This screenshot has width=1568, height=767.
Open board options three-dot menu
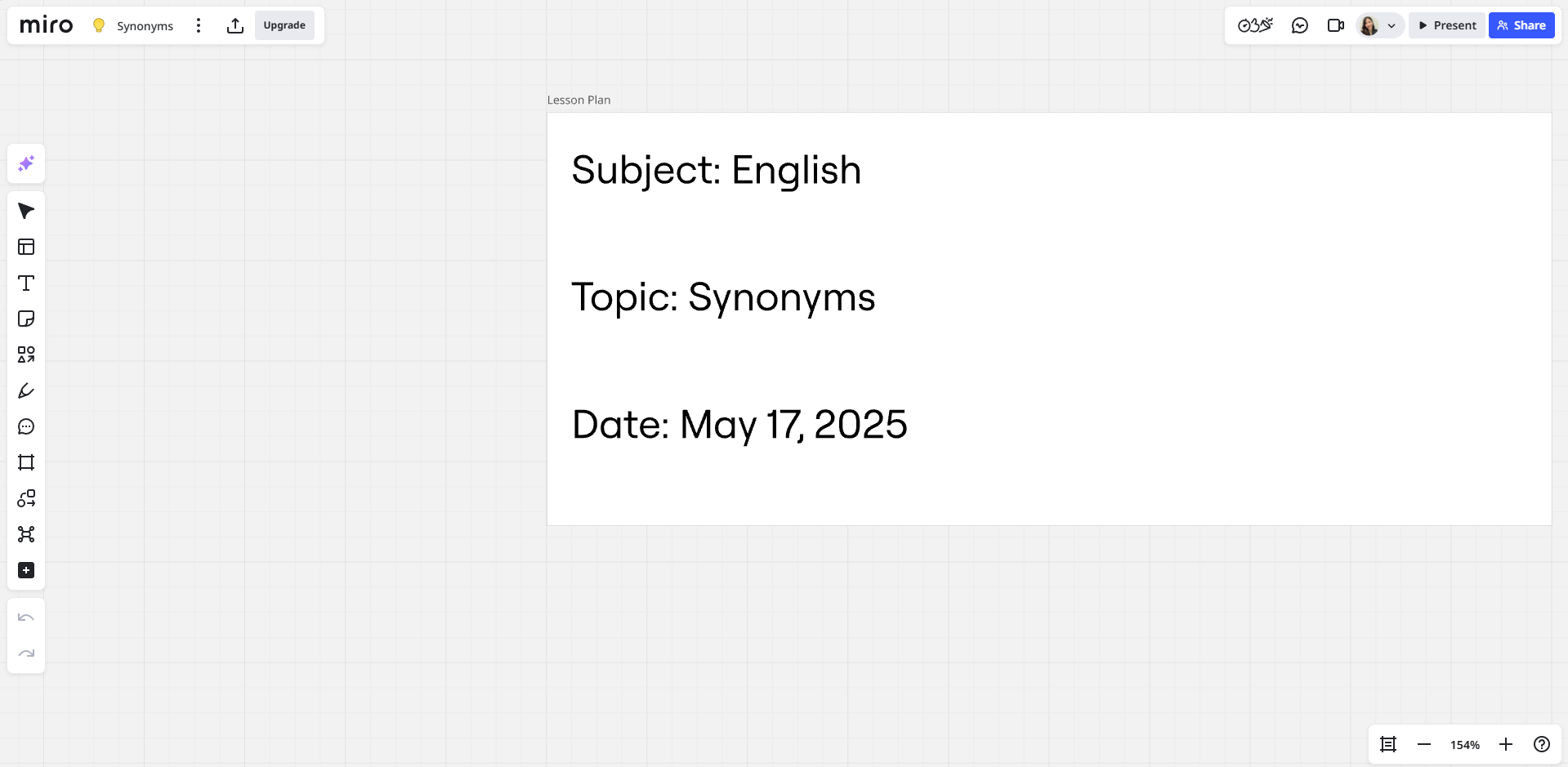click(199, 25)
